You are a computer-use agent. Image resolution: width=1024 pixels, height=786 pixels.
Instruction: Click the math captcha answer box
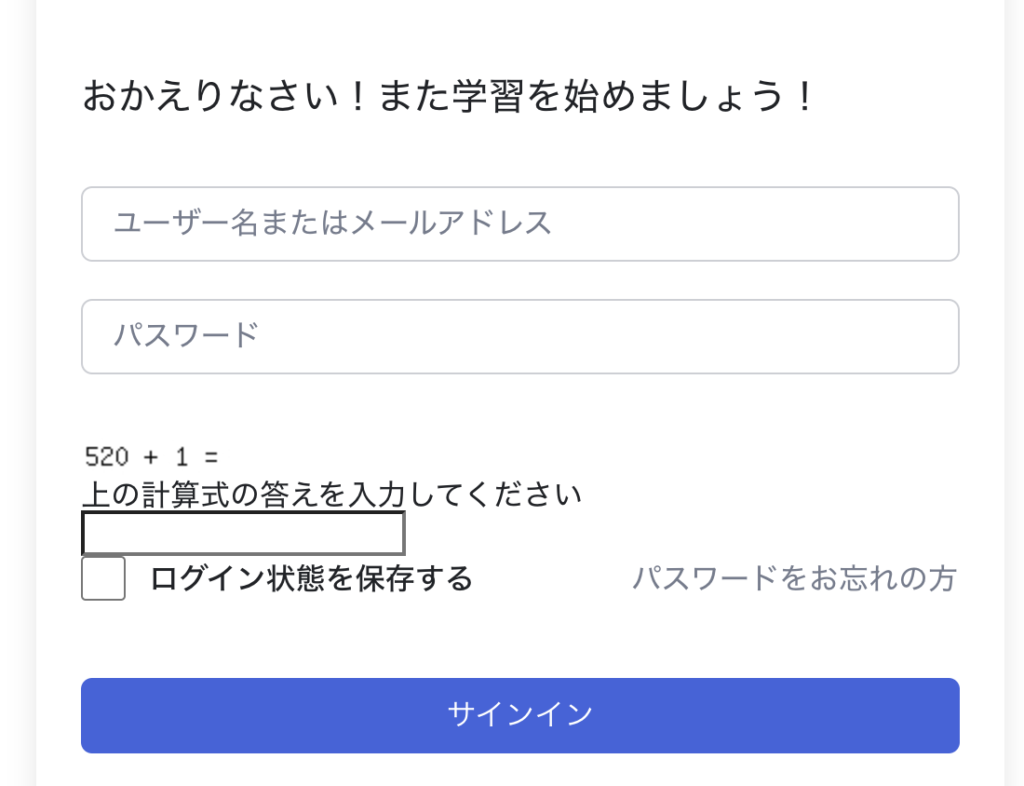click(x=243, y=533)
